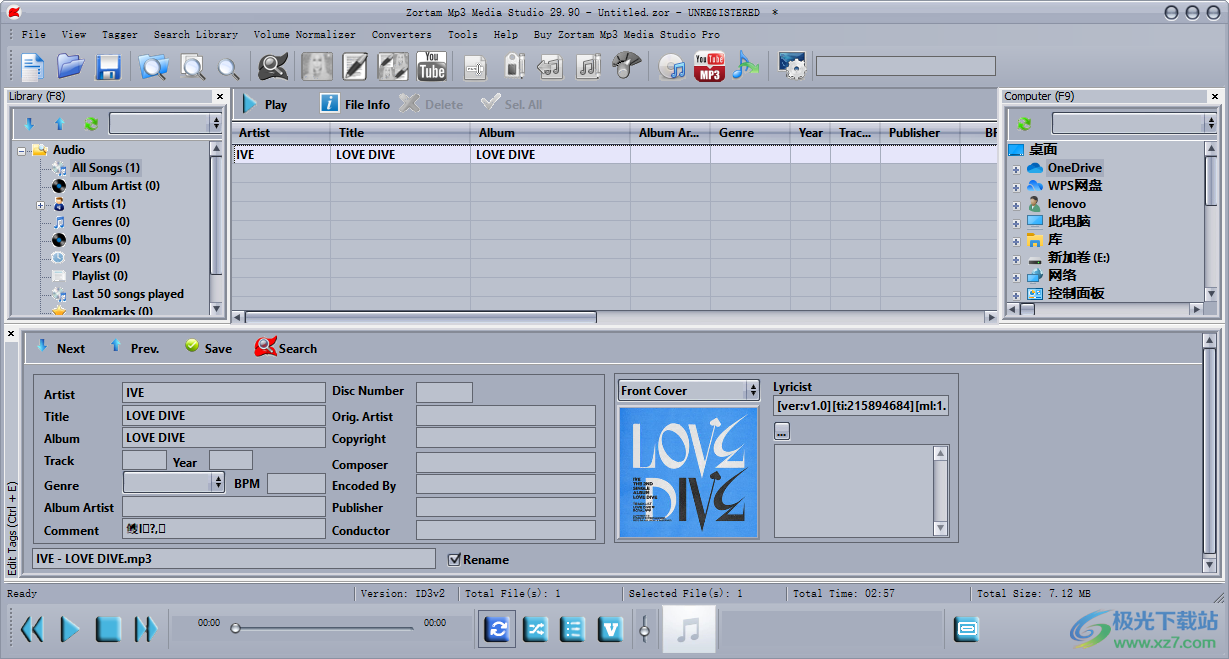Click the V lyrics icon near the playback controls
1229x659 pixels.
click(610, 629)
